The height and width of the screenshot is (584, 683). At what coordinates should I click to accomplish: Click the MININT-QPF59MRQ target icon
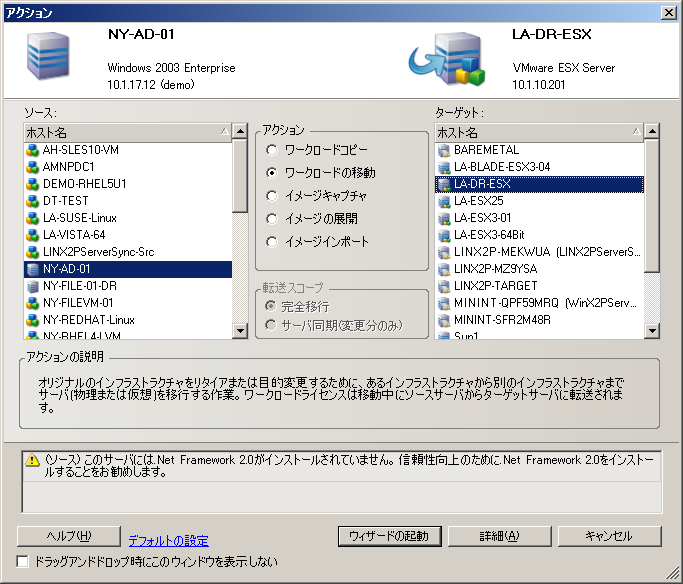[x=443, y=303]
